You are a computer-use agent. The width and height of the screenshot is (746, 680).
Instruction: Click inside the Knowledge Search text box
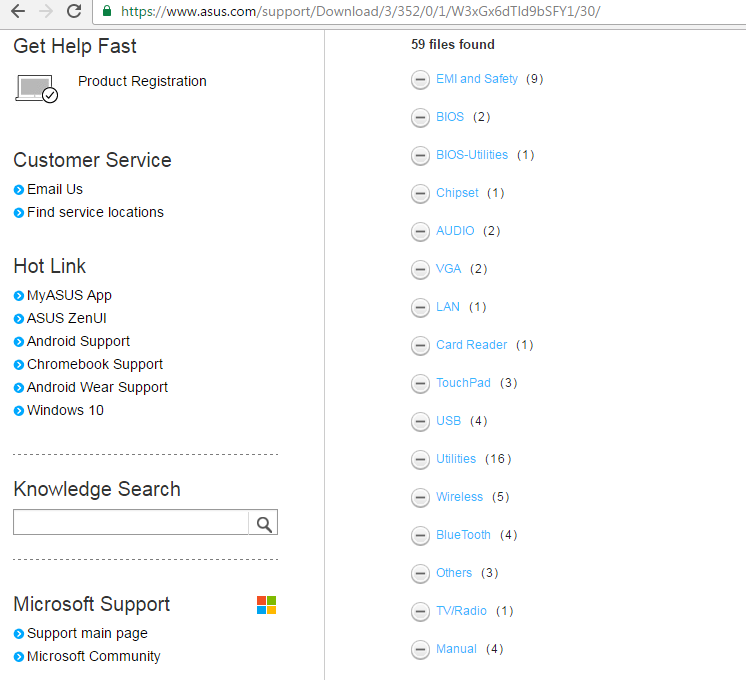(x=130, y=523)
